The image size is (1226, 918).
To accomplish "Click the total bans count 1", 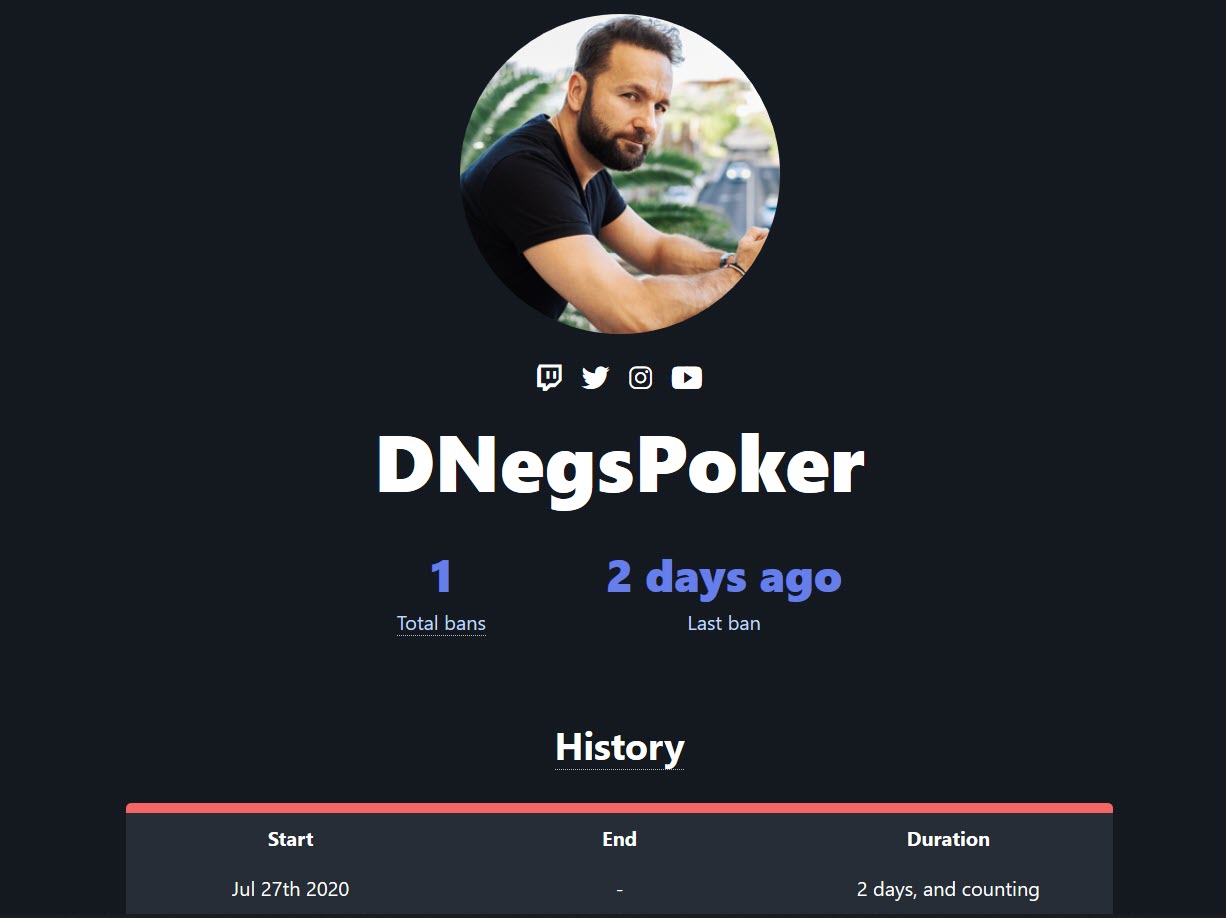I will (x=441, y=577).
